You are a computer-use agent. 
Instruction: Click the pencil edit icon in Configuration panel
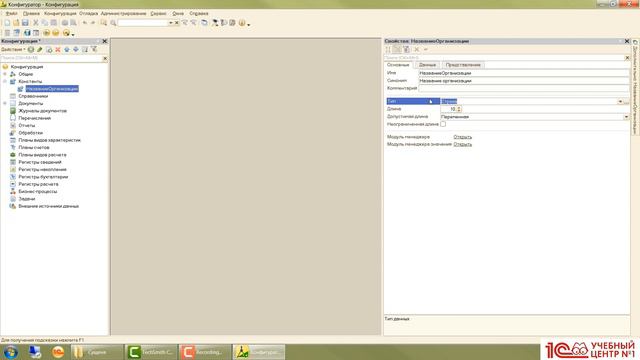pyautogui.click(x=40, y=49)
